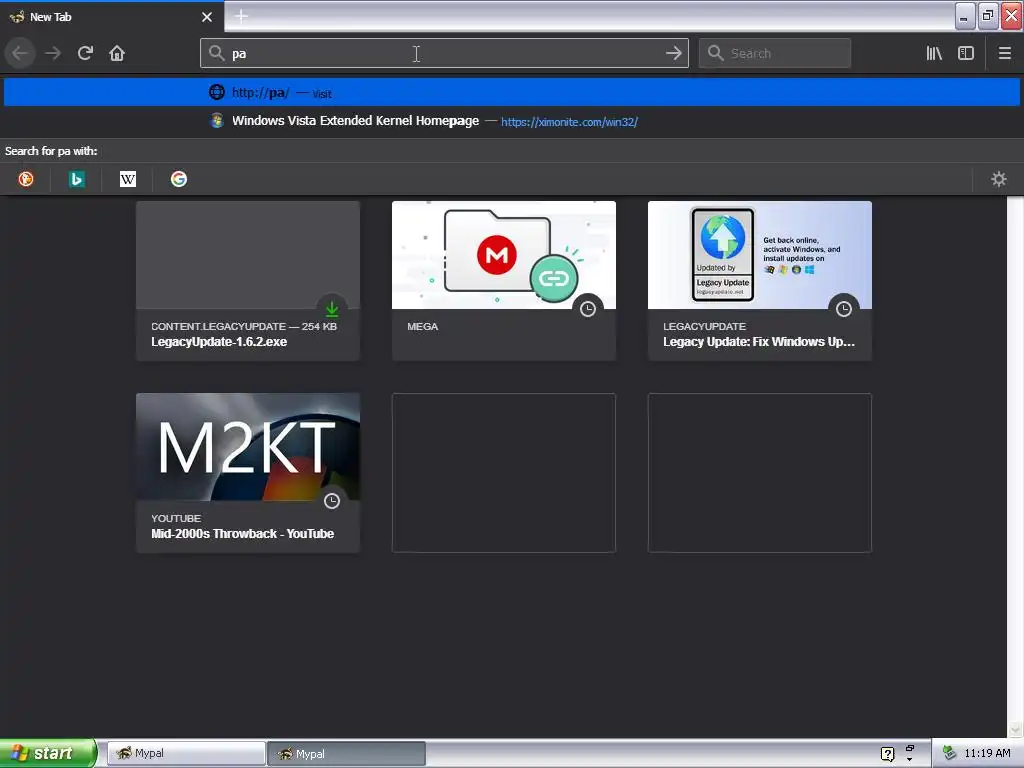This screenshot has width=1024, height=768.
Task: Click Legacy Update: Fix Windows Up... title
Action: click(x=759, y=342)
